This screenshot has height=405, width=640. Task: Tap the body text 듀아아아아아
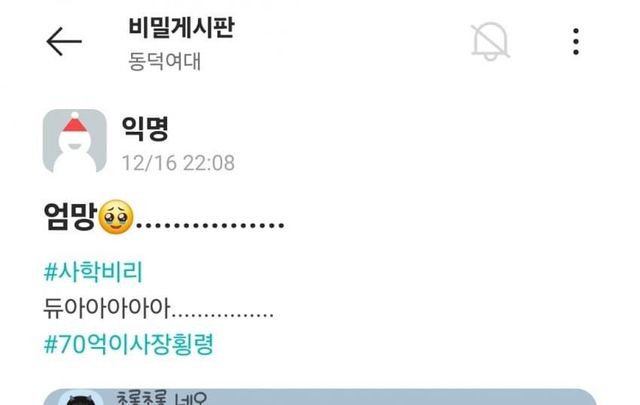point(107,308)
